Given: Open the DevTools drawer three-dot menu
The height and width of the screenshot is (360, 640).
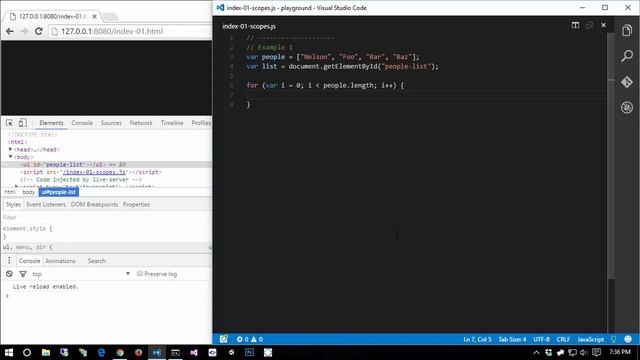Looking at the screenshot, I should click(x=9, y=260).
